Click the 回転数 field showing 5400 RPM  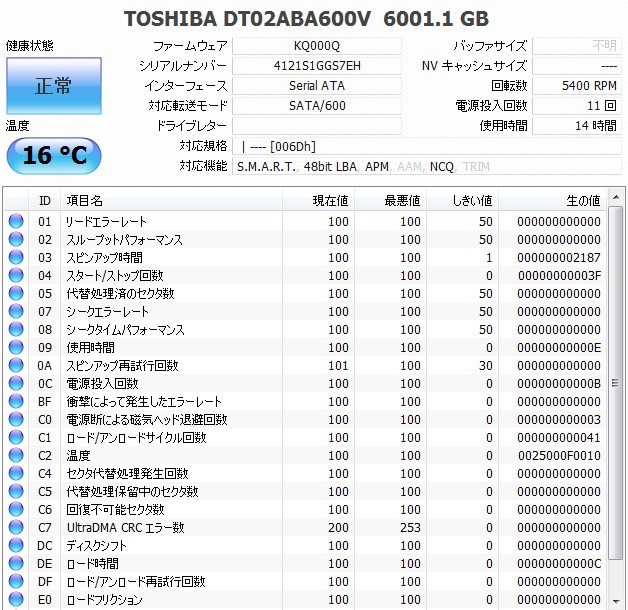[577, 86]
